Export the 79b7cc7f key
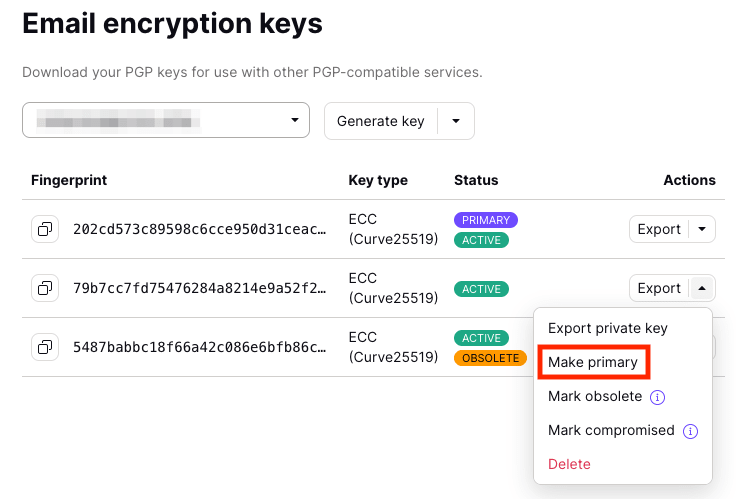Screen dimensions: 736x499 click(x=659, y=288)
